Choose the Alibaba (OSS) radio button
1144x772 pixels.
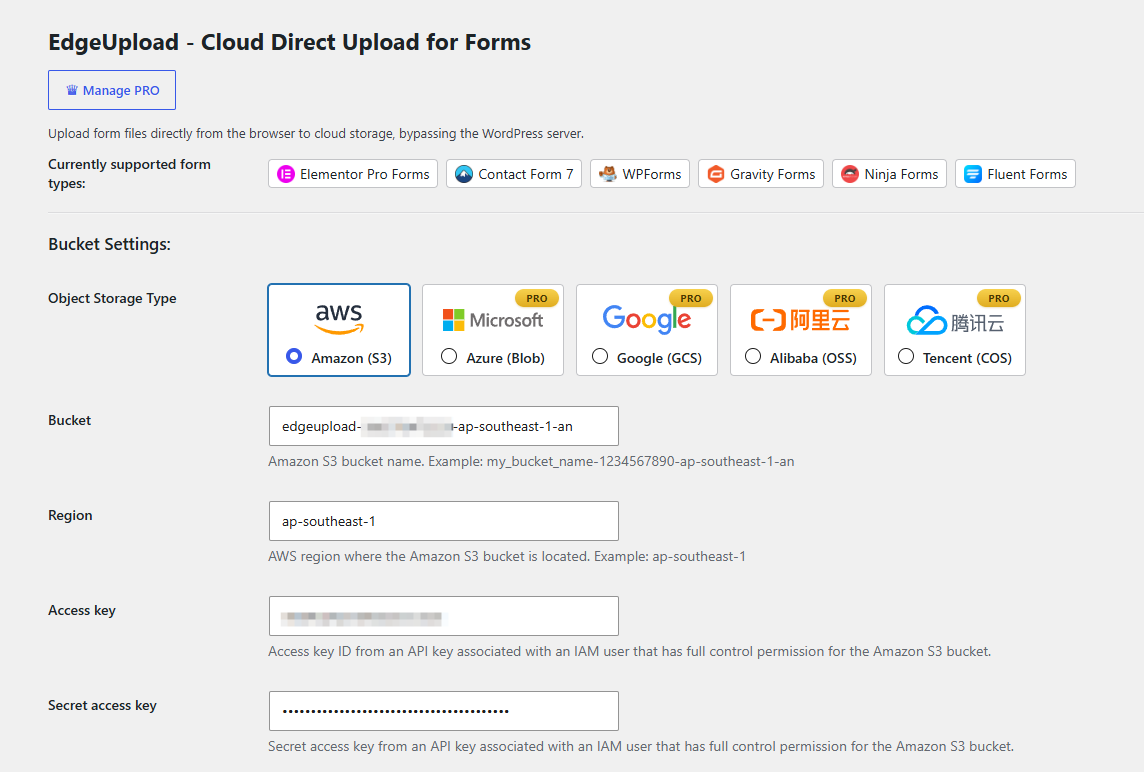click(753, 356)
